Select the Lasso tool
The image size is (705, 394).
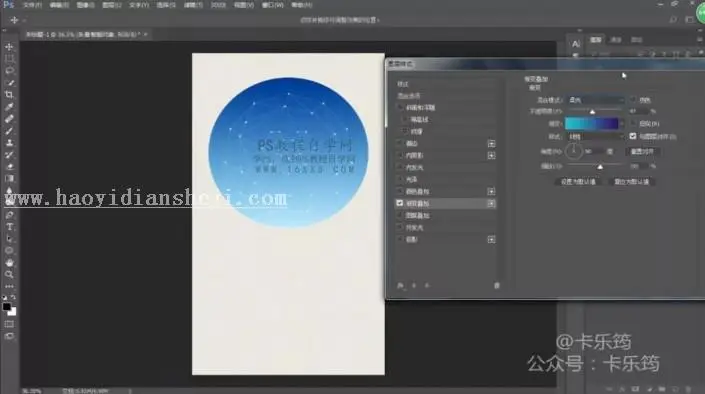[9, 71]
